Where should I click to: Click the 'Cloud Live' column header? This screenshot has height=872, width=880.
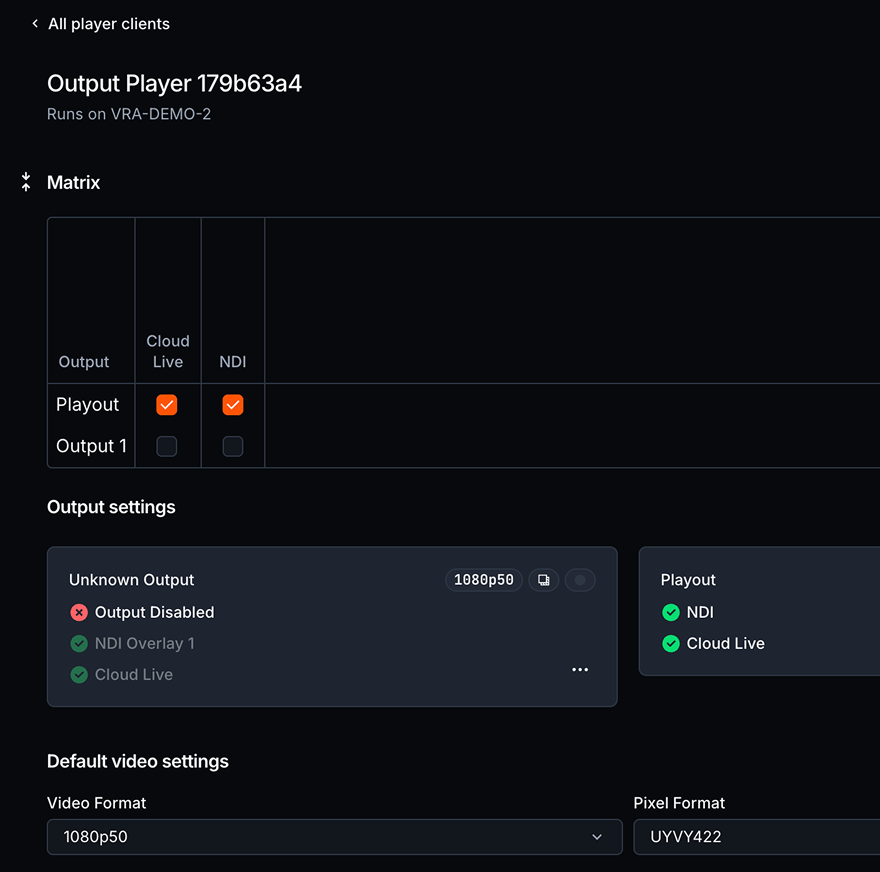[168, 351]
